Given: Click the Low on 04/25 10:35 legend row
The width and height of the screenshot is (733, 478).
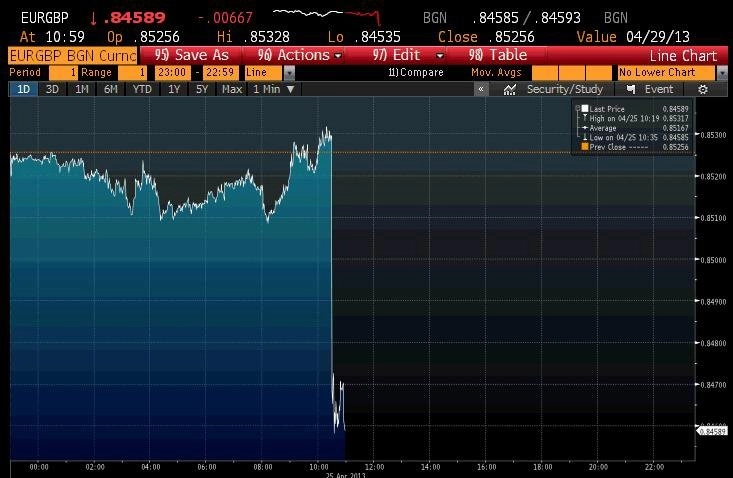Looking at the screenshot, I should tap(635, 137).
